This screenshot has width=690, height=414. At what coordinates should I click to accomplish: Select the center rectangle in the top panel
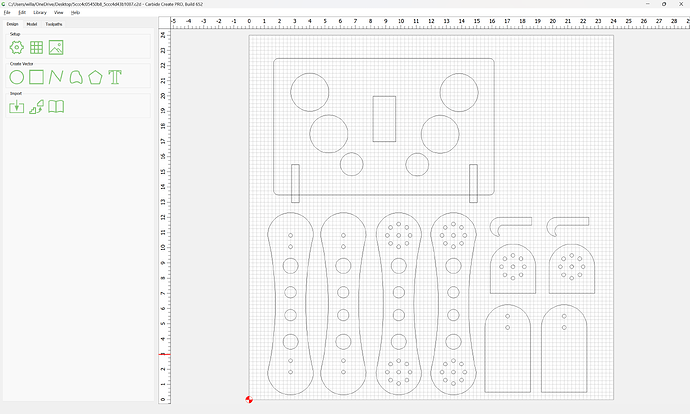click(384, 118)
